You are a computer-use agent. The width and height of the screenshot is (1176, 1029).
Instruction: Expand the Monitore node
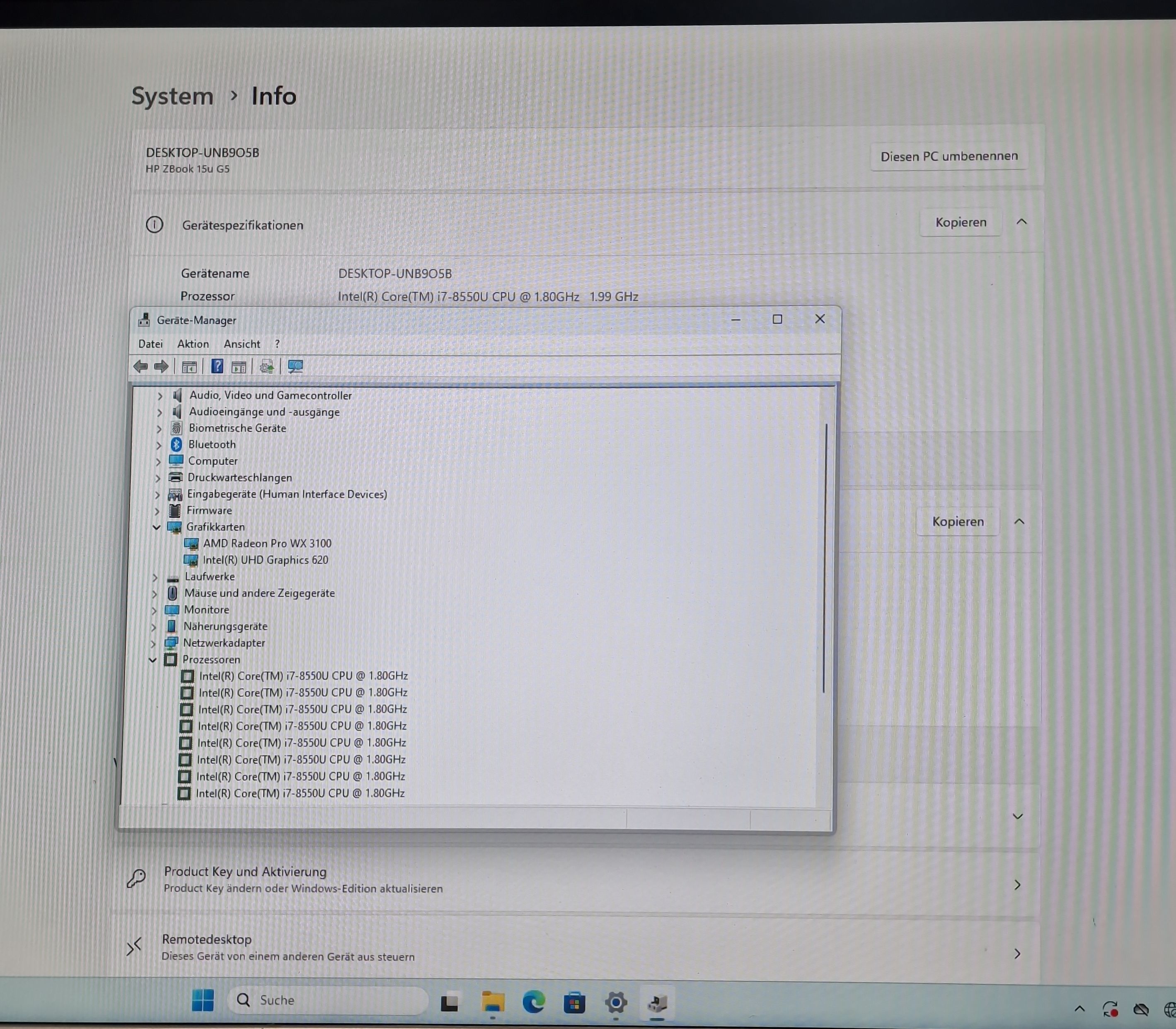click(x=153, y=610)
